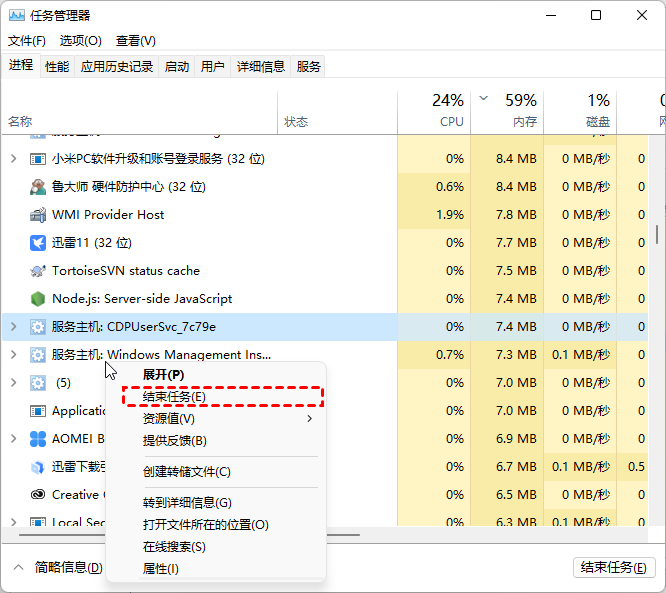This screenshot has height=593, width=666.
Task: Click the gear icon of the (5) row
Action: (x=38, y=383)
